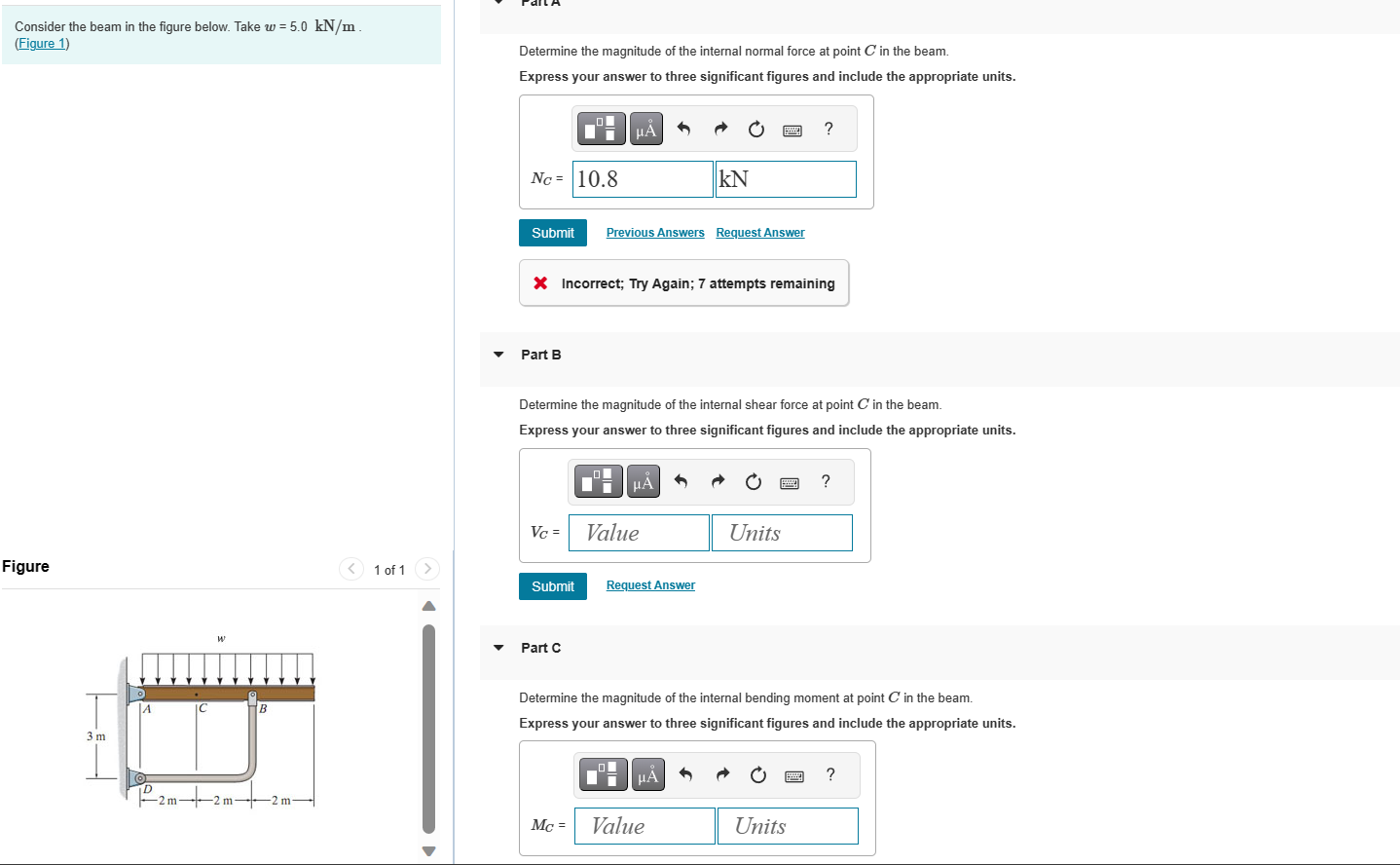Reset the Part A answer box
Image resolution: width=1400 pixels, height=865 pixels.
point(756,129)
